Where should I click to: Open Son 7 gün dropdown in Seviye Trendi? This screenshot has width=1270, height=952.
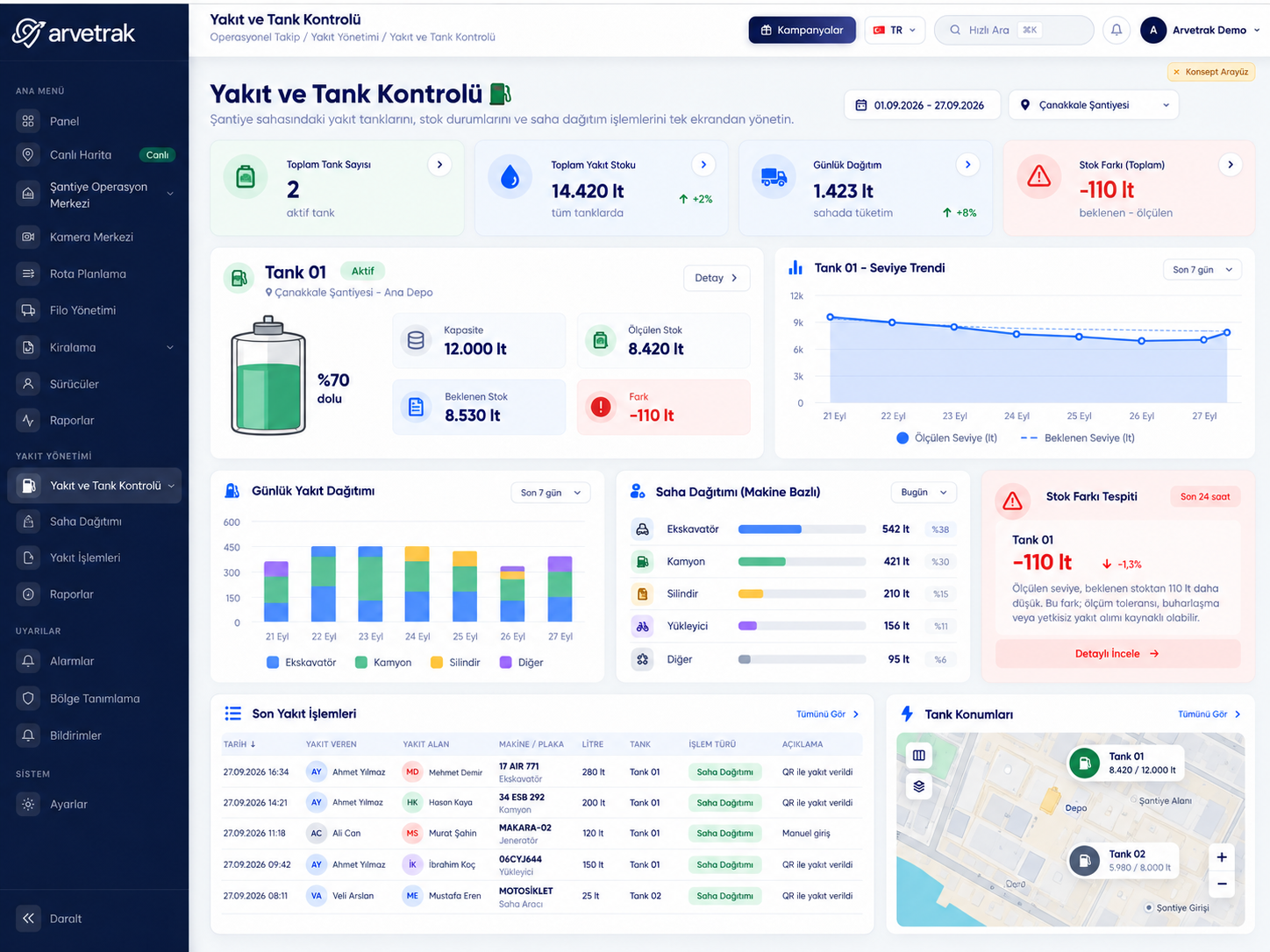click(x=1202, y=269)
